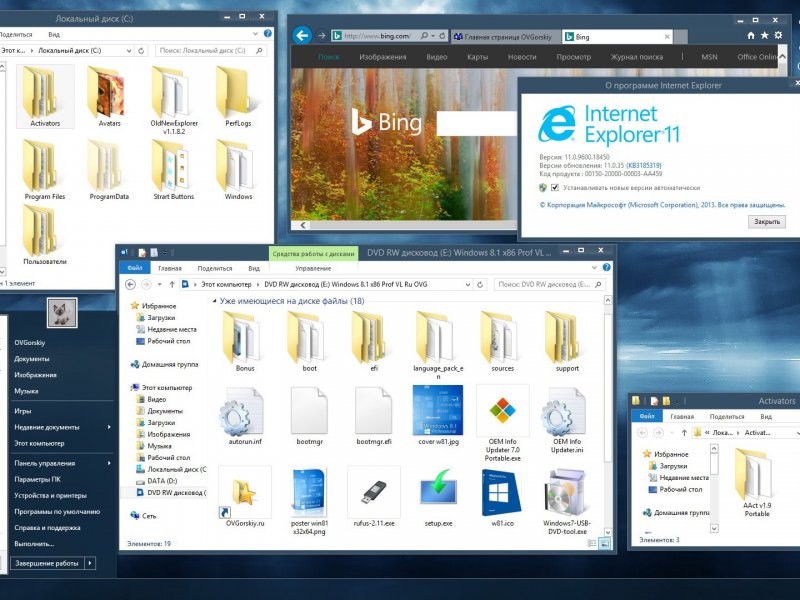This screenshot has width=800, height=600.
Task: Open Параметры ПК from the Start menu
Action: coord(37,480)
